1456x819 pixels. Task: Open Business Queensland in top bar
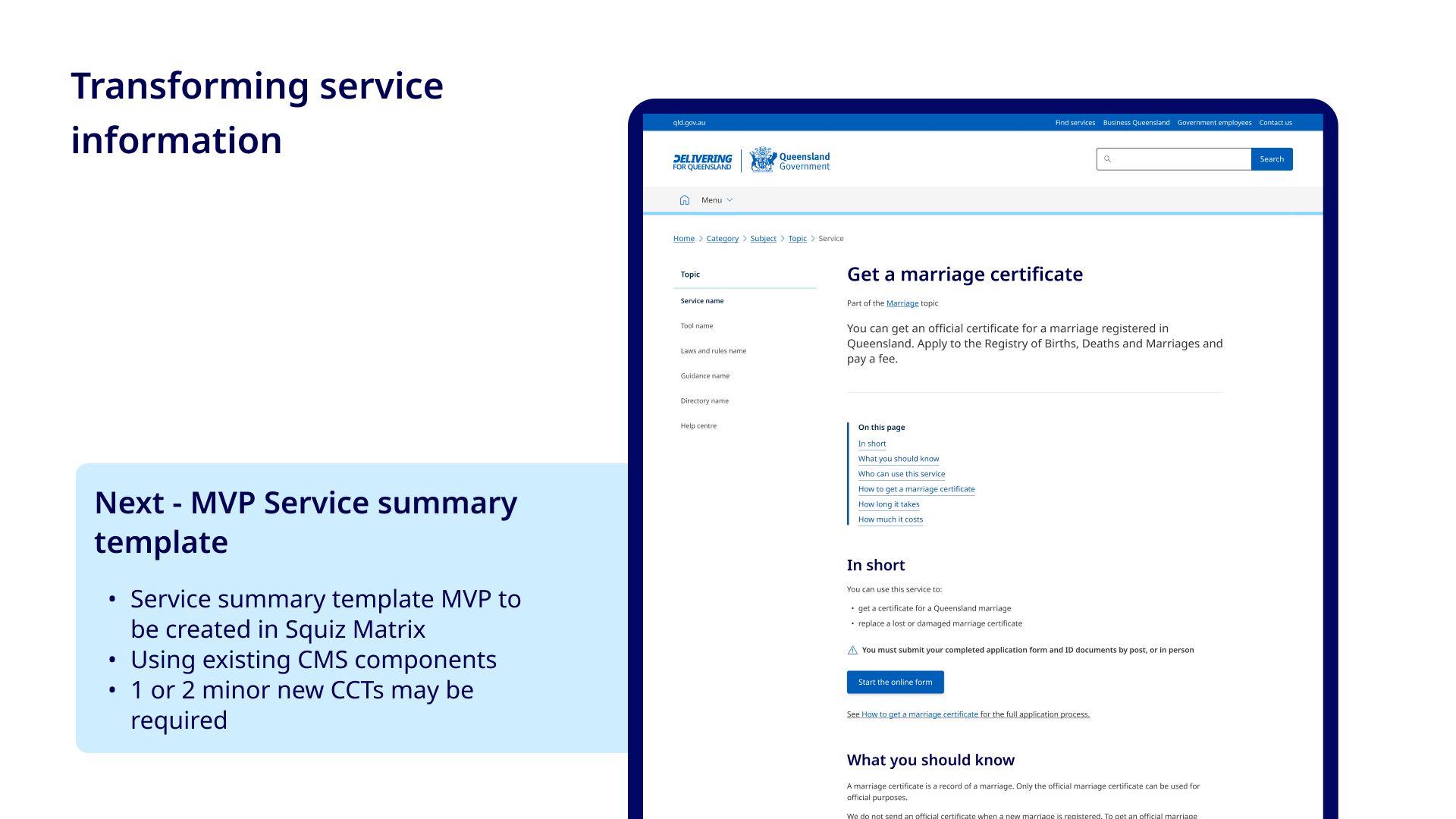(x=1136, y=123)
